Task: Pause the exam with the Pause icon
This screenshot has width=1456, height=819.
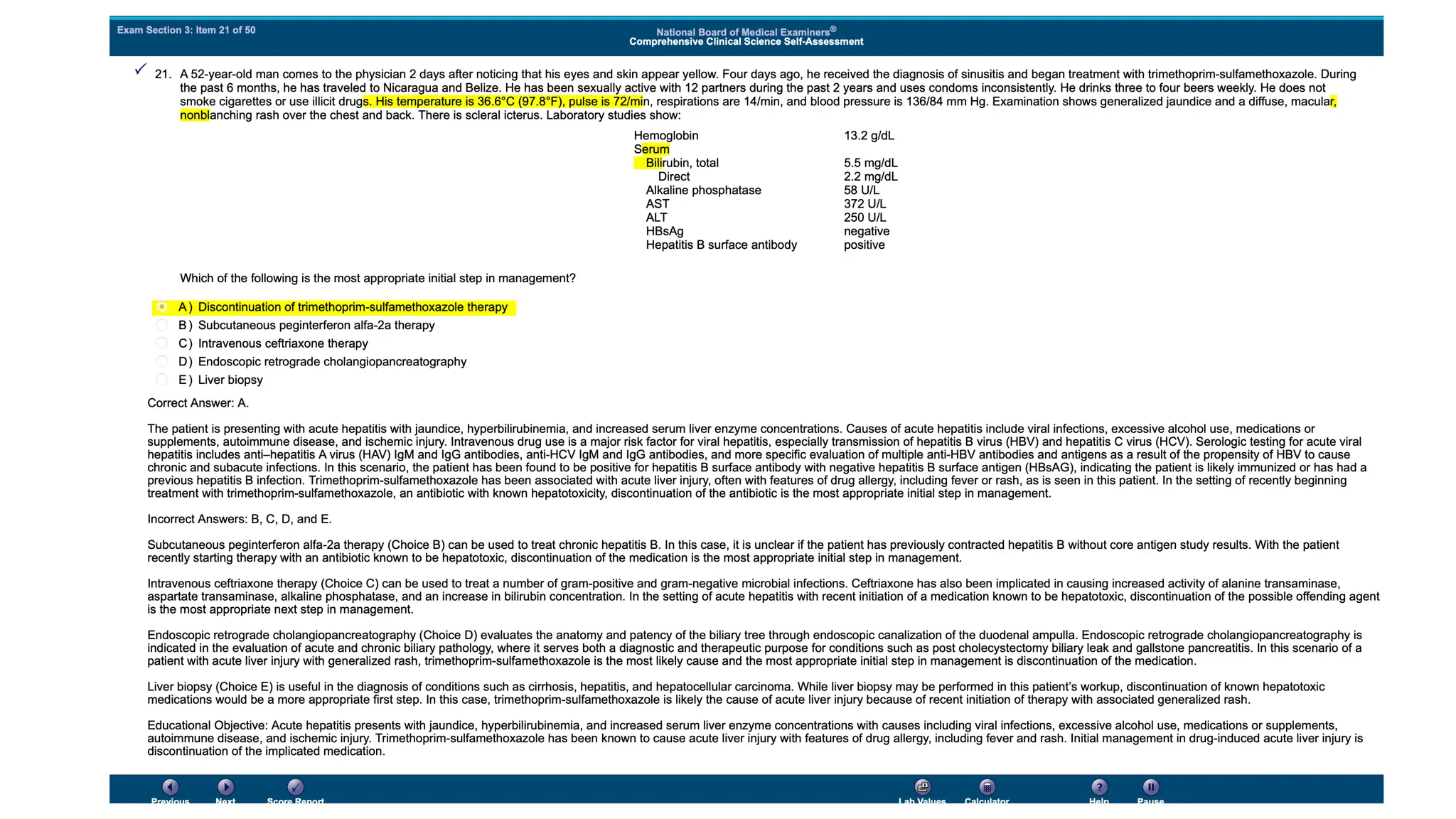Action: click(1150, 787)
